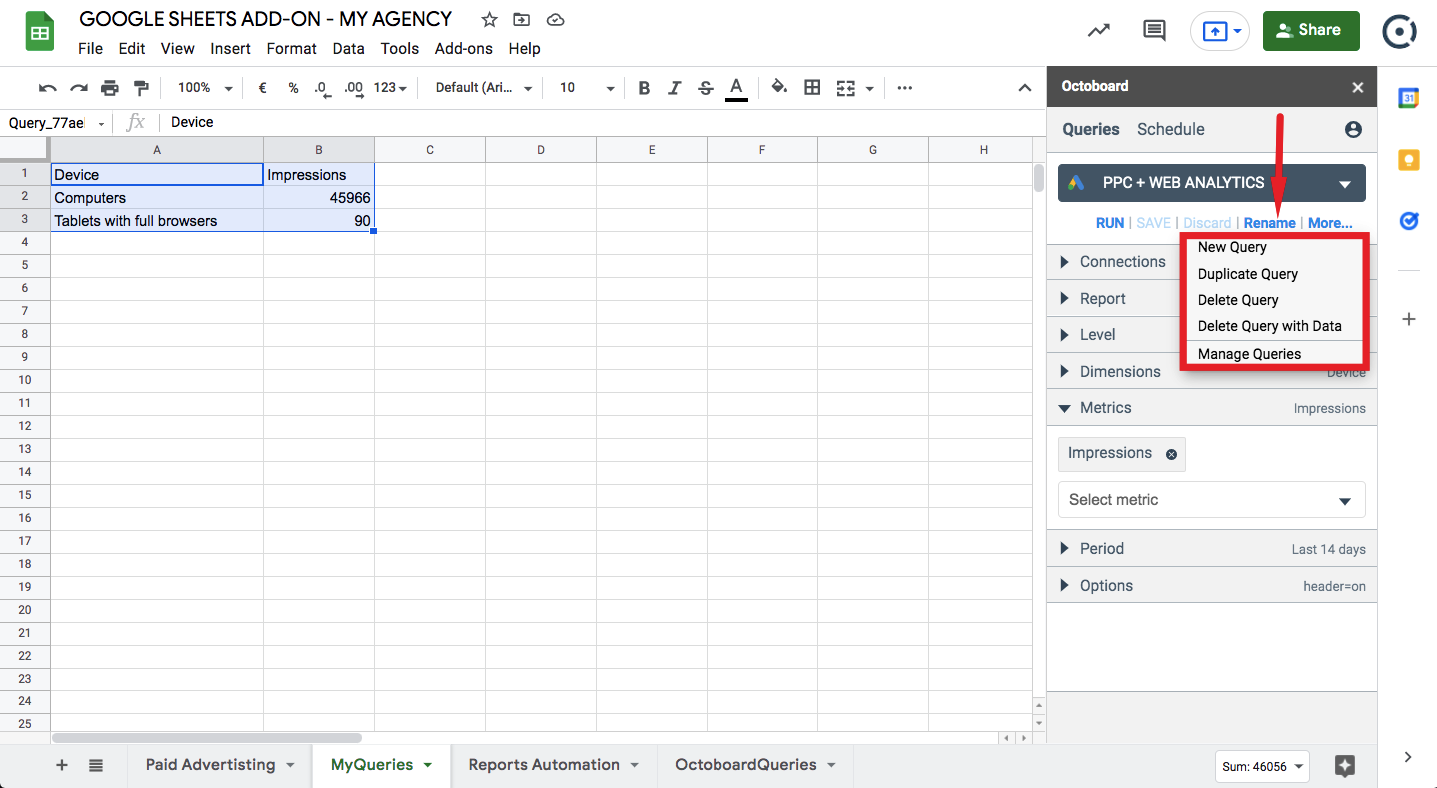Image resolution: width=1437 pixels, height=788 pixels.
Task: Check the cloud save status icon
Action: pos(556,20)
